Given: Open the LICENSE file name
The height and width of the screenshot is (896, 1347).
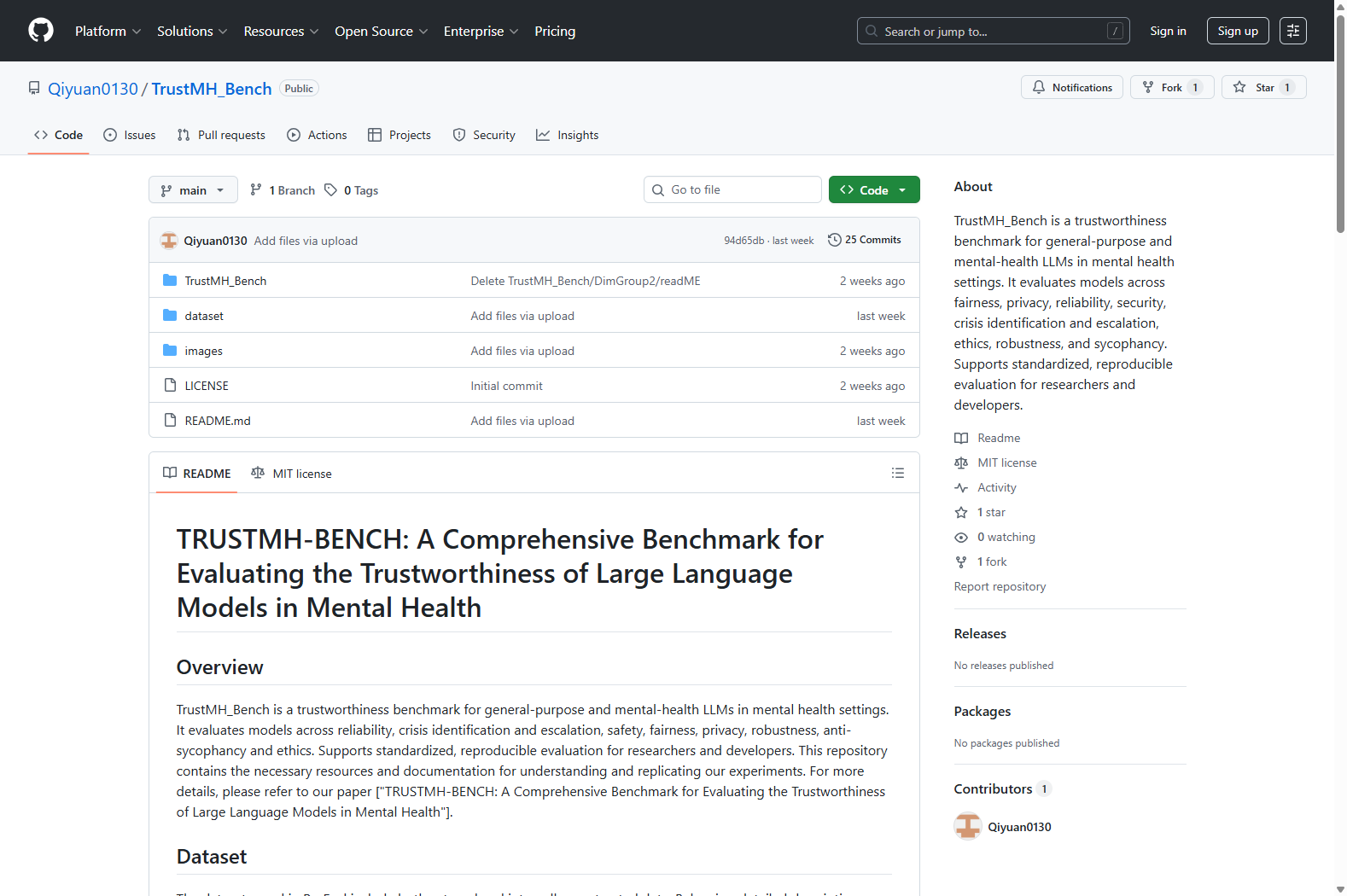Looking at the screenshot, I should coord(207,386).
